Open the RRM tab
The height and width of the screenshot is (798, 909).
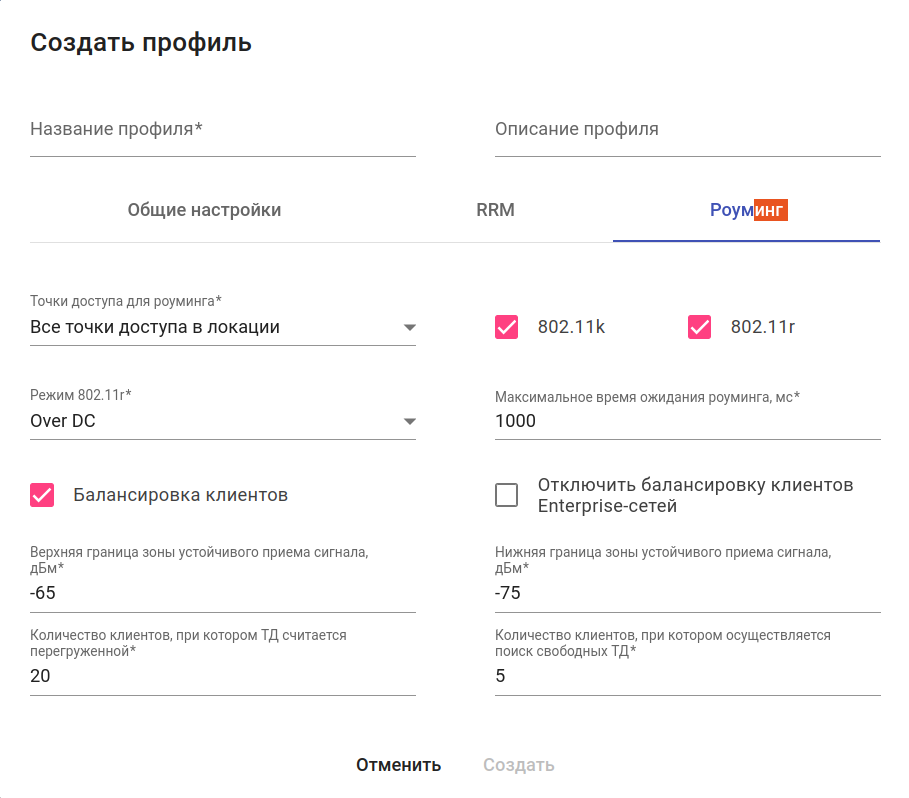tap(495, 210)
